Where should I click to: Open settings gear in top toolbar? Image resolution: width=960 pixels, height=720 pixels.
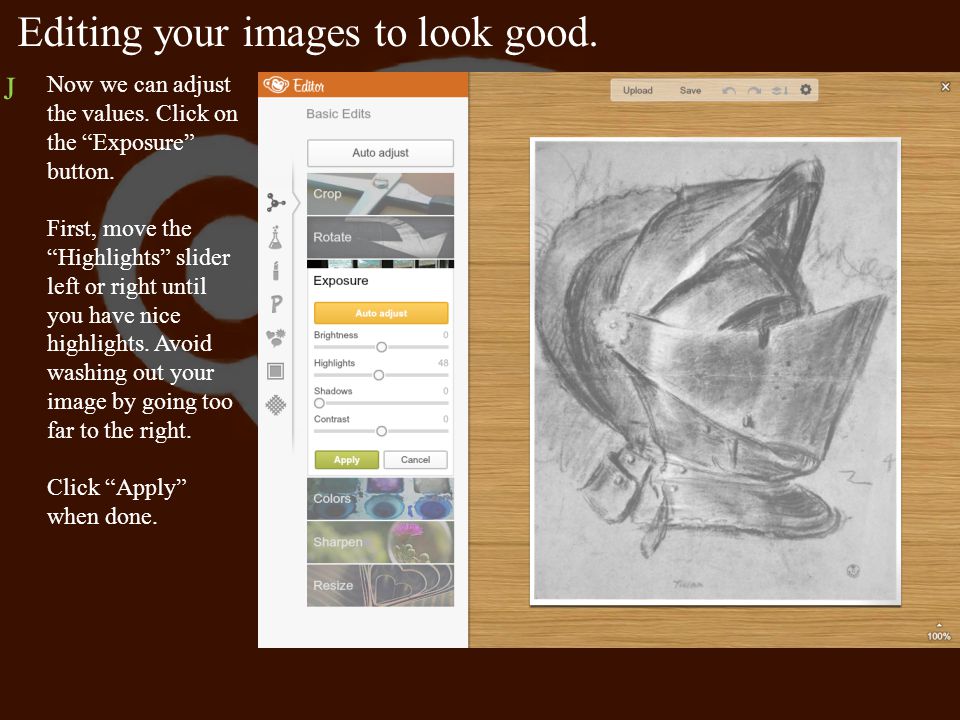pyautogui.click(x=806, y=90)
